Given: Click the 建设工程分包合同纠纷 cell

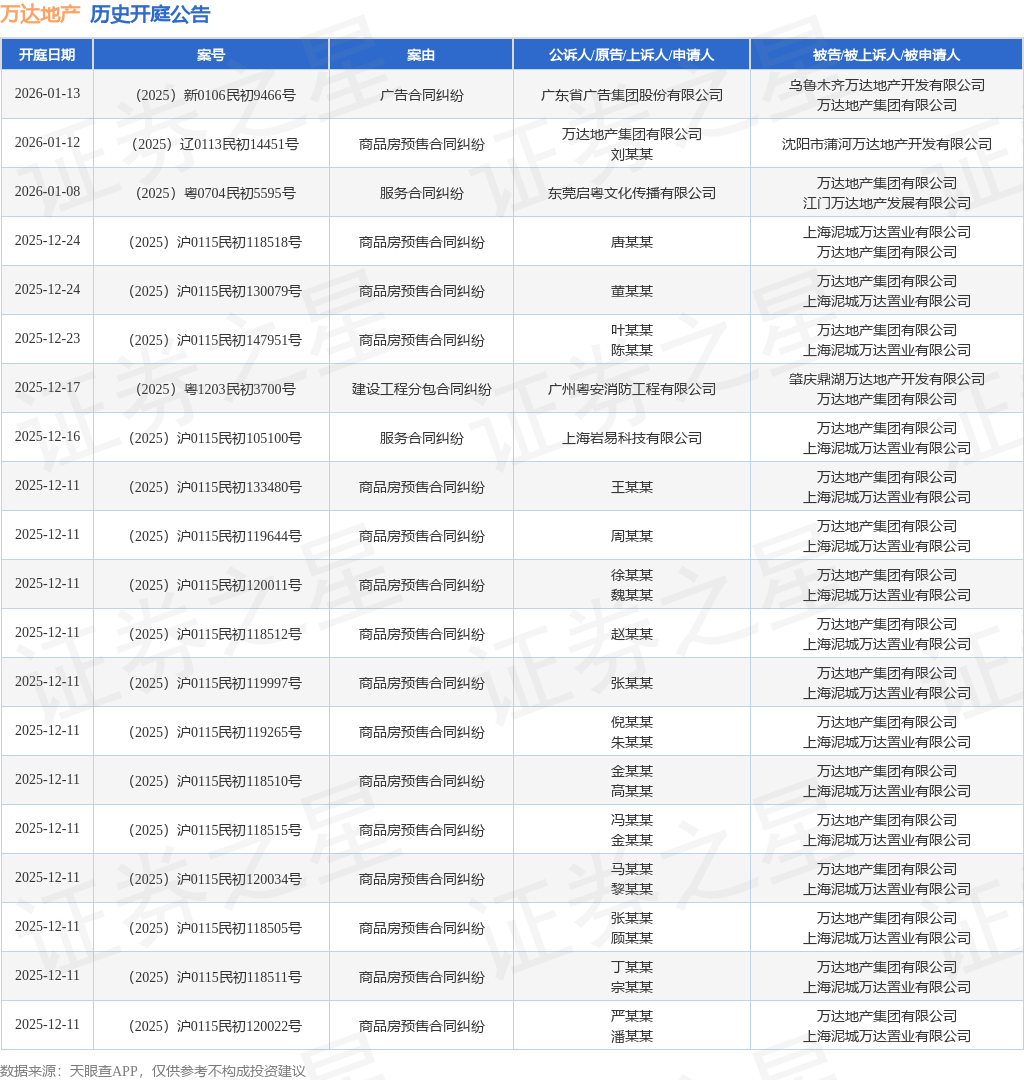Looking at the screenshot, I should tap(421, 388).
